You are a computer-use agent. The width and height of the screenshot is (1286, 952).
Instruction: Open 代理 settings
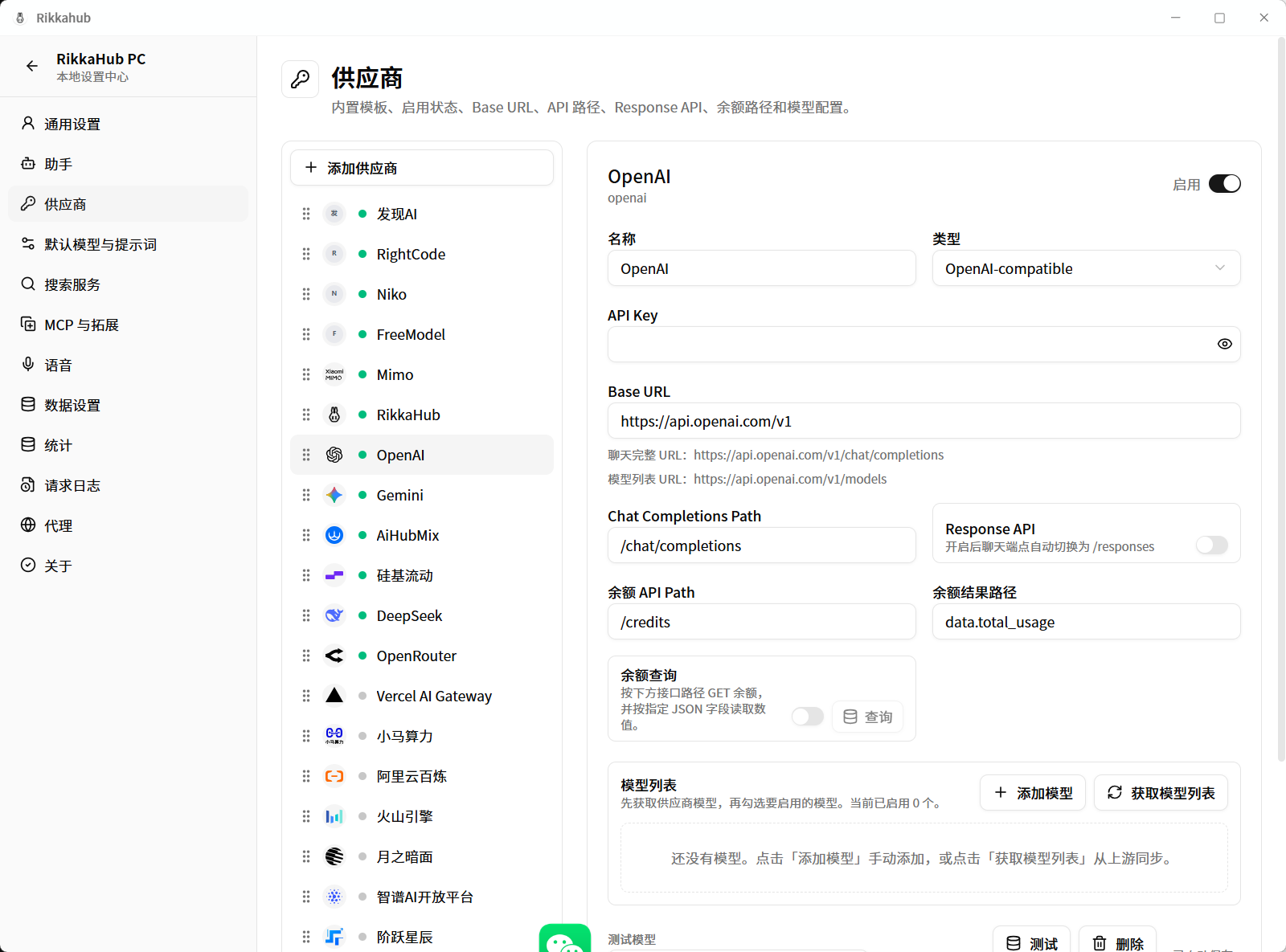click(129, 525)
